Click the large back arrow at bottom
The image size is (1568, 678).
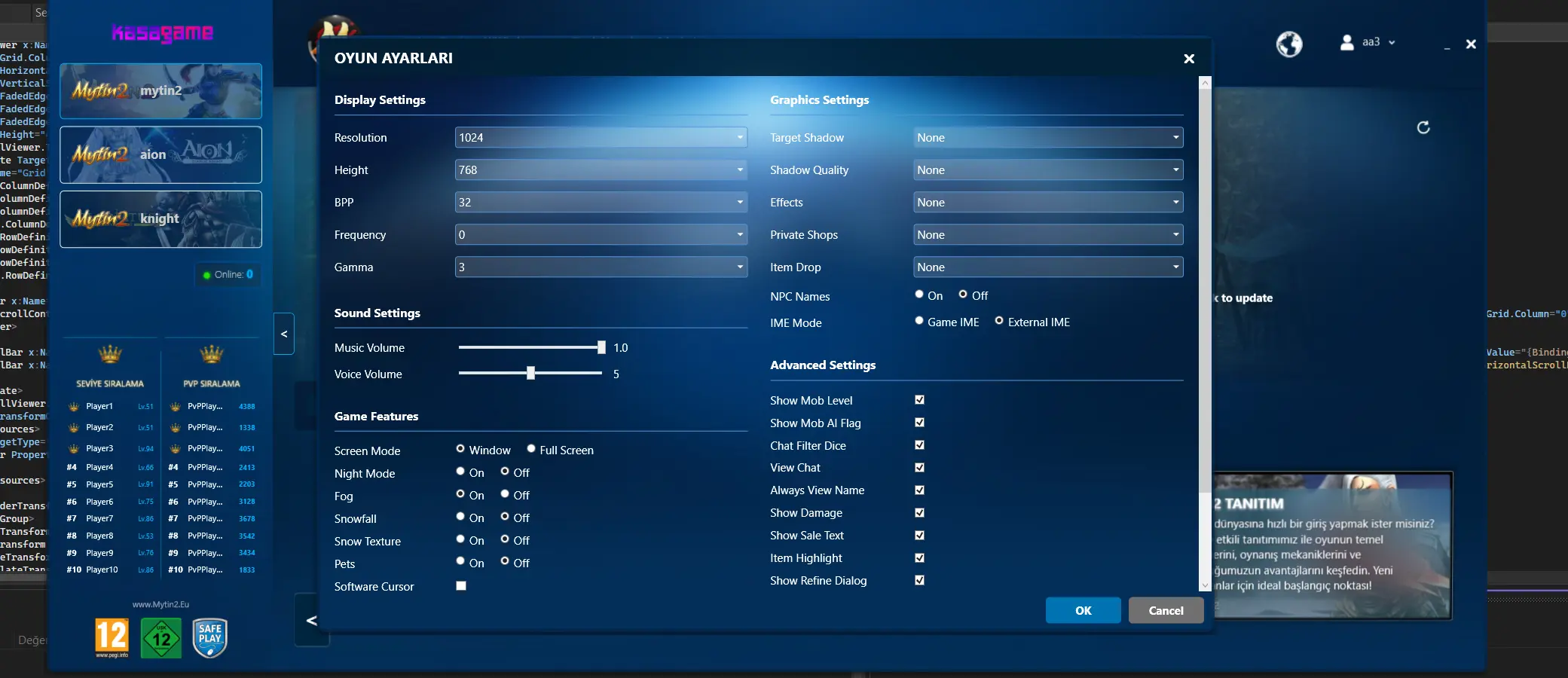311,620
